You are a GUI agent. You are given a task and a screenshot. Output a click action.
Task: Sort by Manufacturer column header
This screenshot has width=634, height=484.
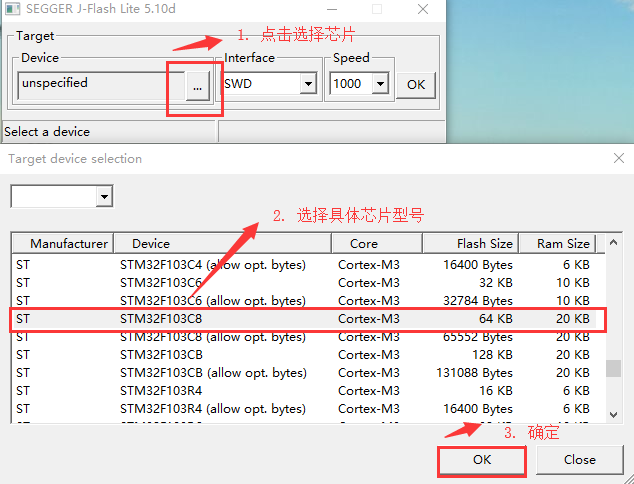point(63,243)
